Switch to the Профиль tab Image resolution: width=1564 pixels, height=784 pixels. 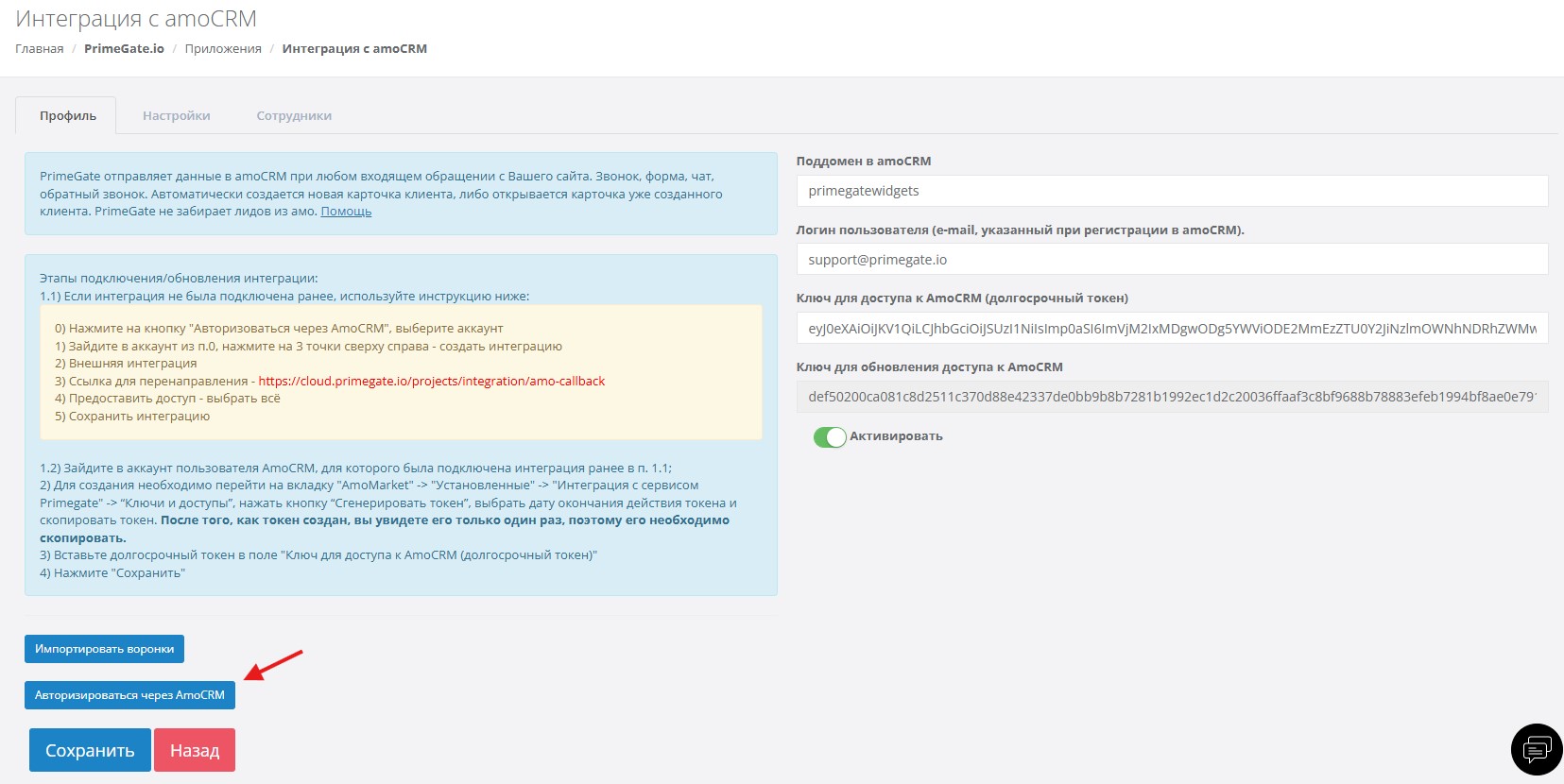pyautogui.click(x=67, y=115)
